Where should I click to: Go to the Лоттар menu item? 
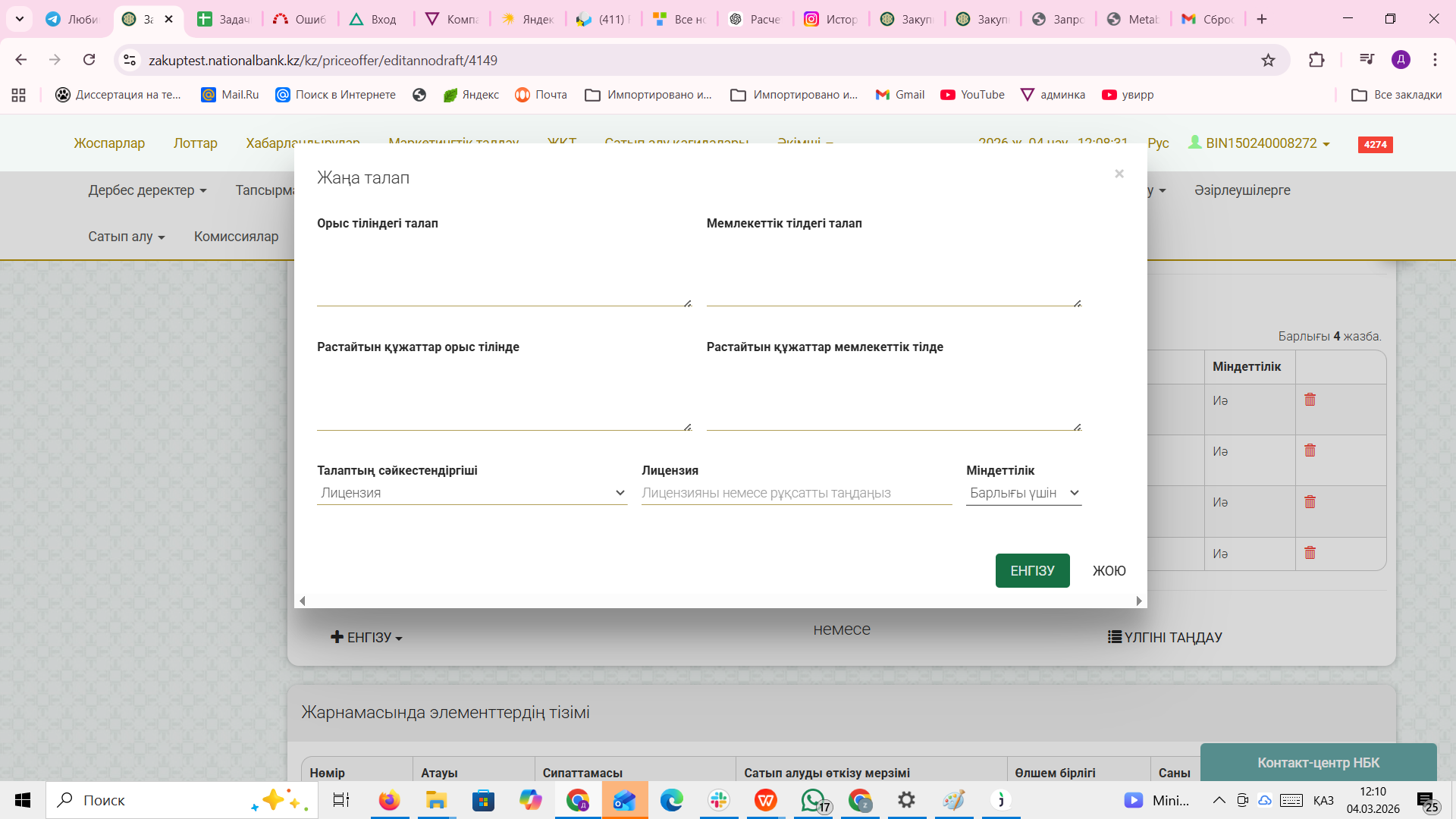point(195,143)
